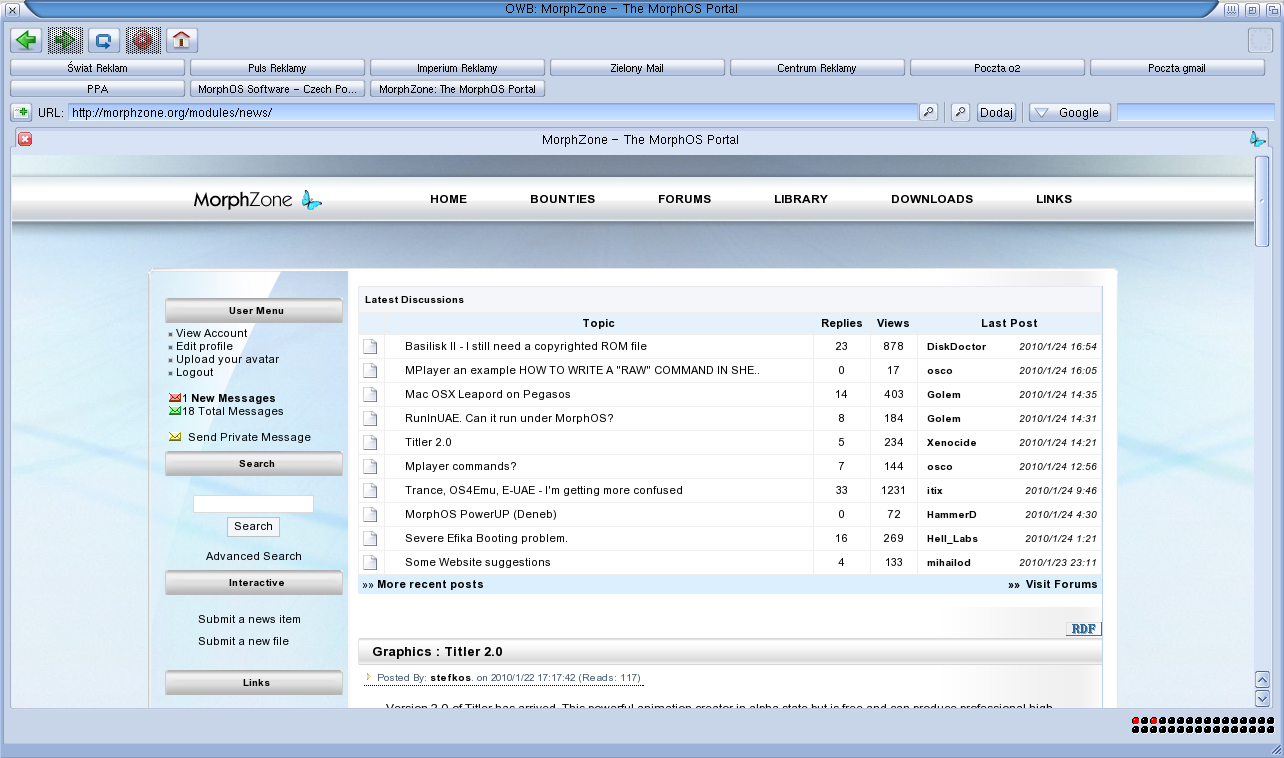Click the scrollbar down arrow
Image resolution: width=1284 pixels, height=758 pixels.
click(x=1262, y=699)
